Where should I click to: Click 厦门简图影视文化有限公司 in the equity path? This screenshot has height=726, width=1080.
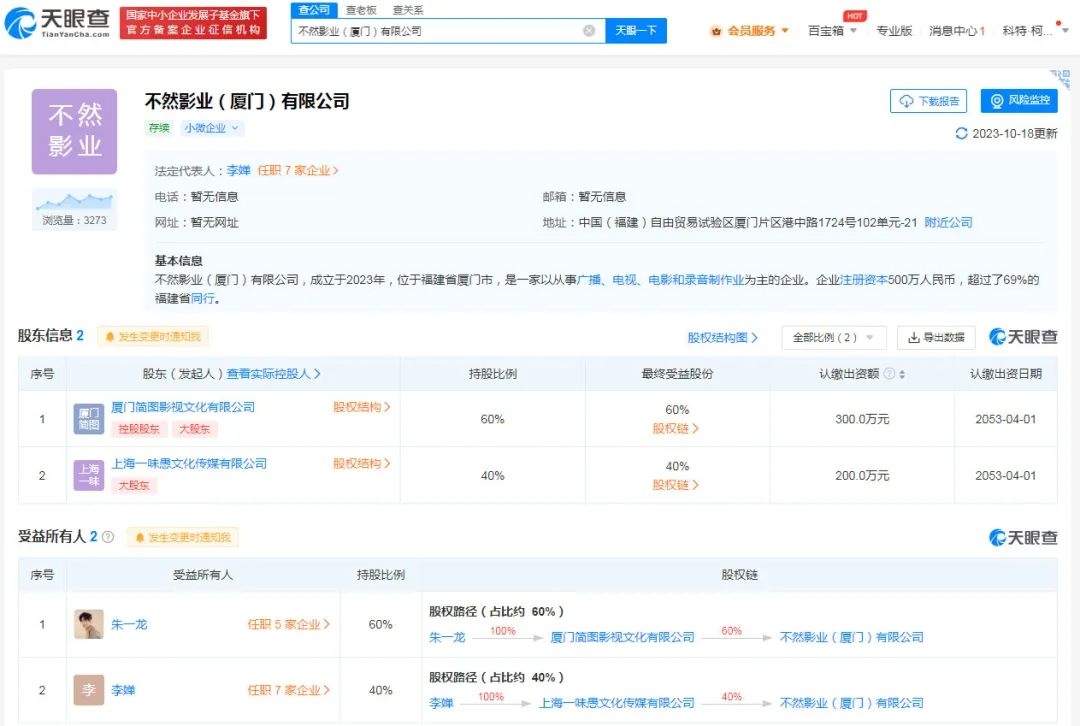click(x=622, y=638)
